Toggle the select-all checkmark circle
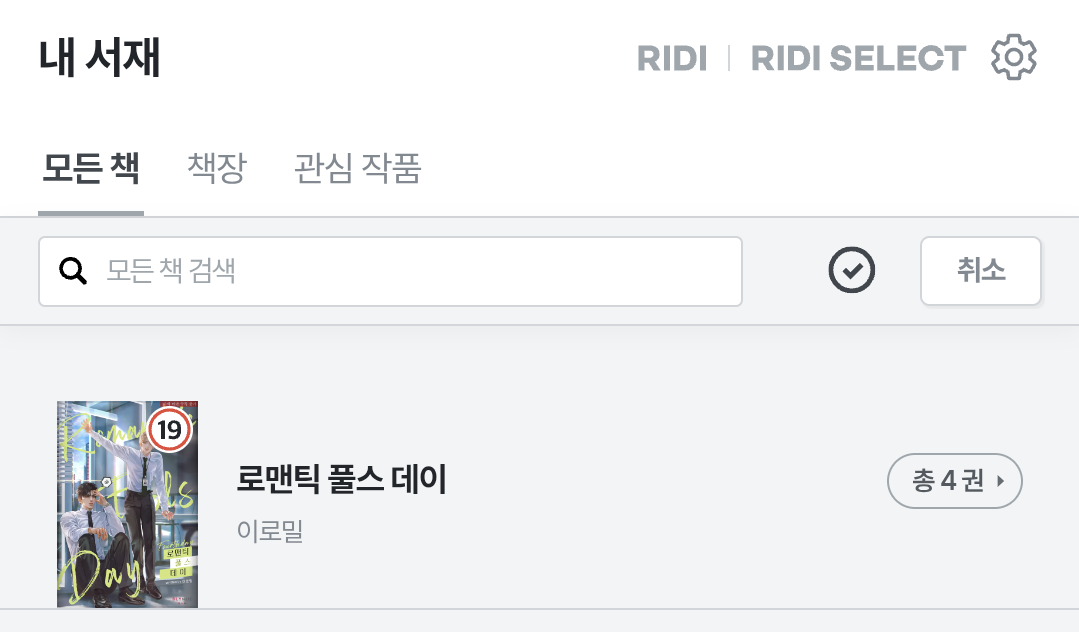 tap(852, 270)
